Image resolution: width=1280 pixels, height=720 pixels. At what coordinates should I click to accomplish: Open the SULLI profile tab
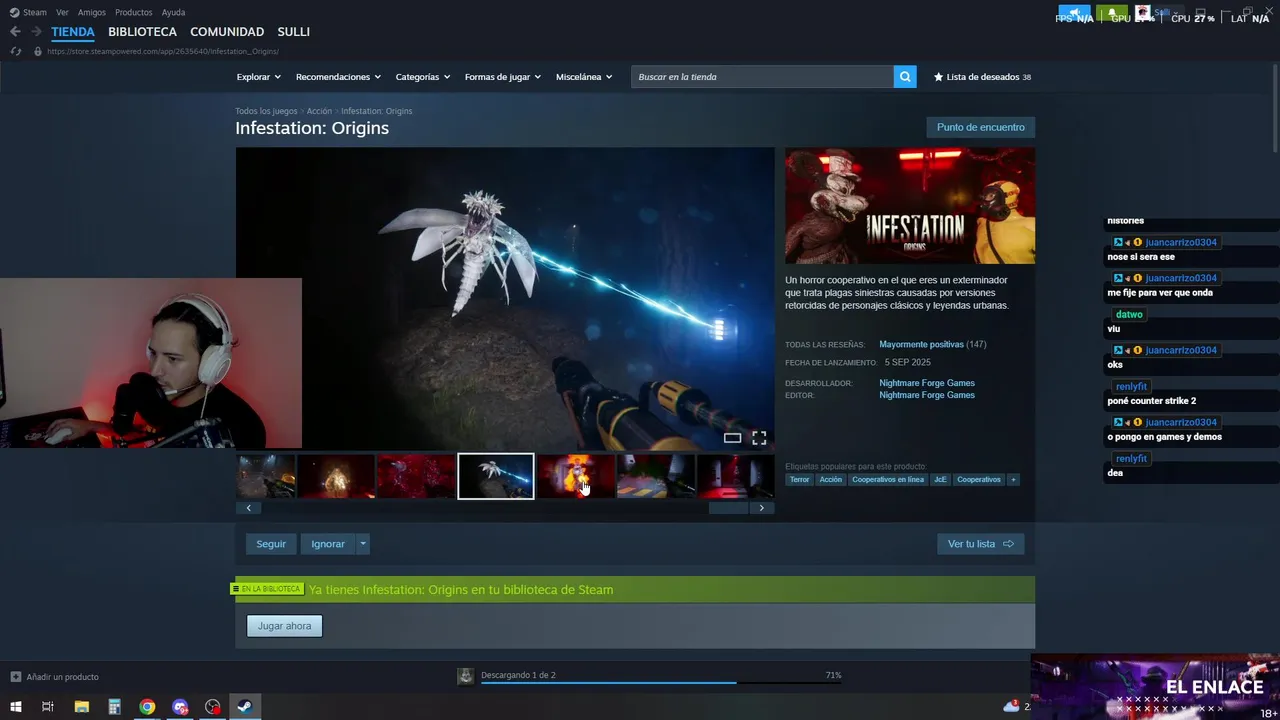tap(293, 32)
